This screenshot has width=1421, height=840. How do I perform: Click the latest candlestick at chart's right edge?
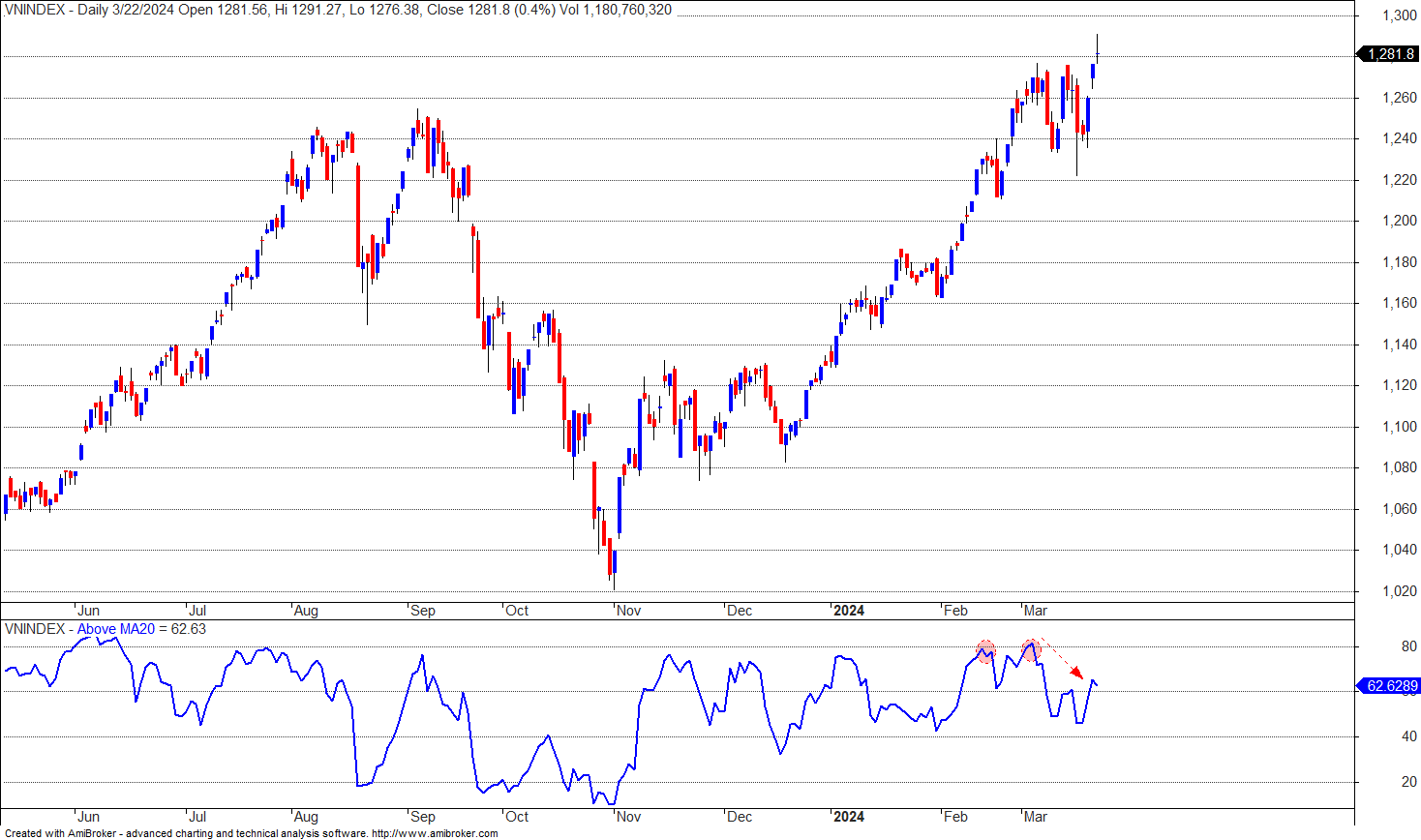click(1097, 53)
